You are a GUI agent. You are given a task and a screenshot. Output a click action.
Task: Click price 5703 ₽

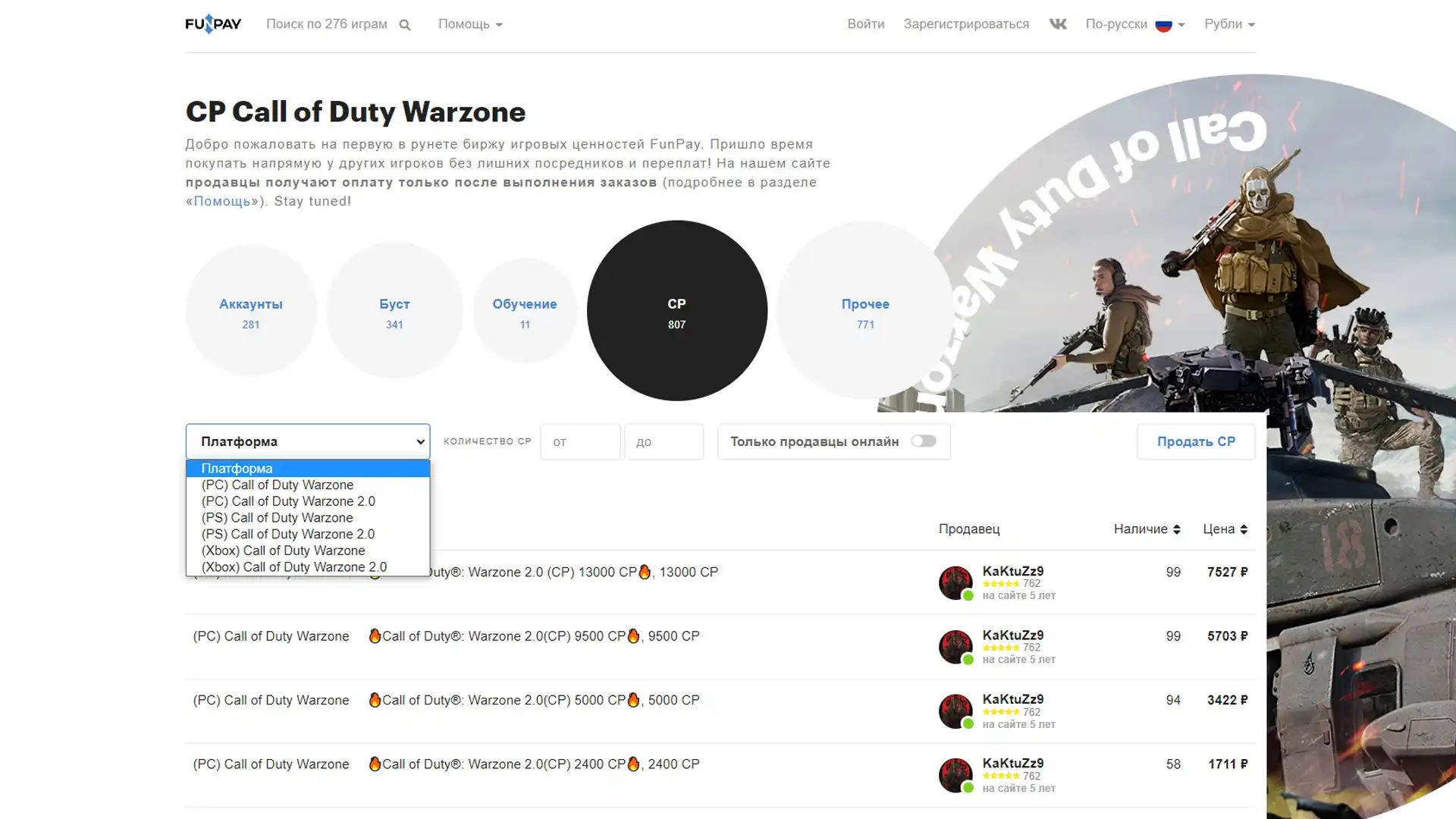(1227, 636)
